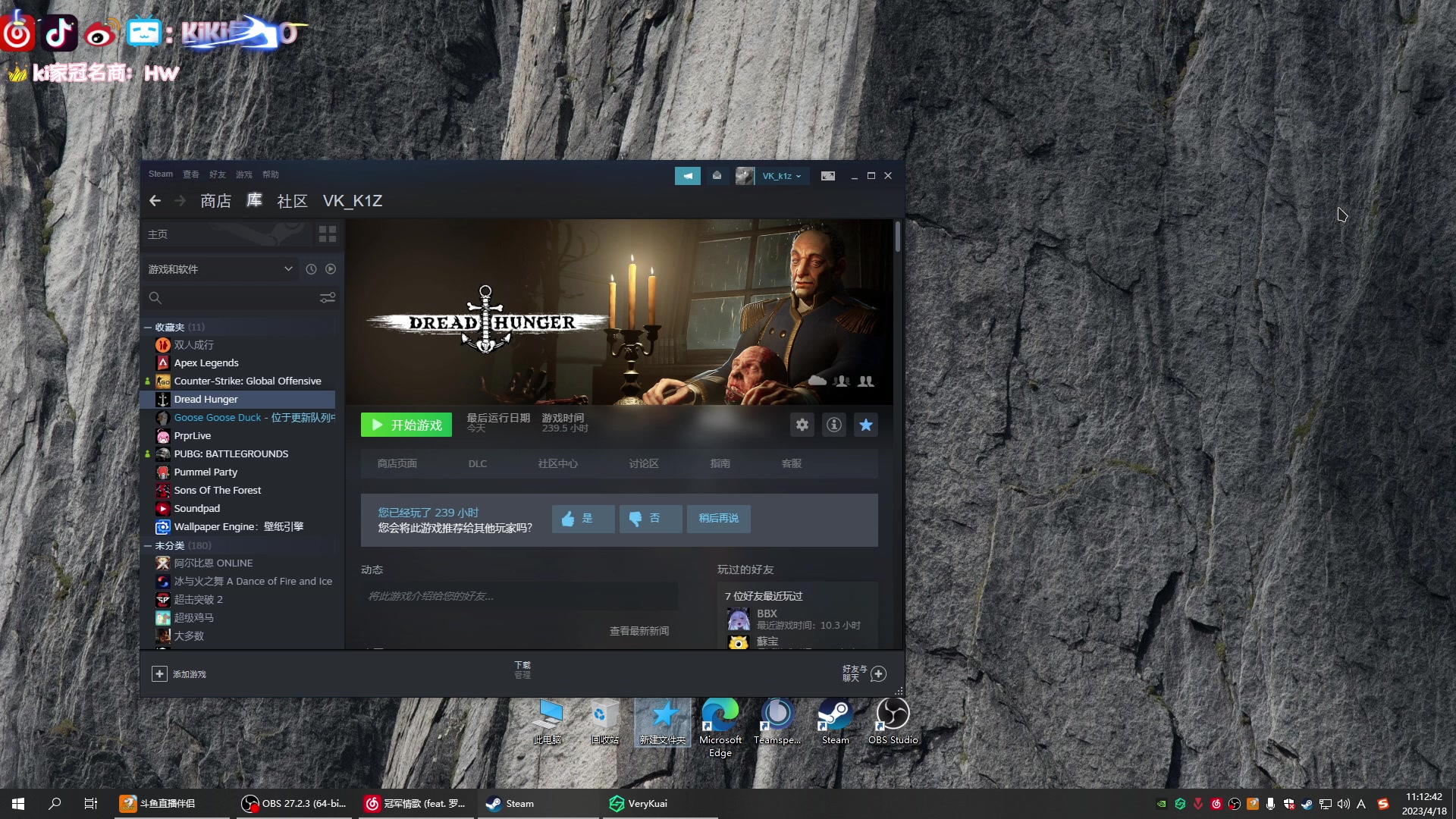
Task: Toggle Dread Hunger favorite star
Action: pyautogui.click(x=866, y=425)
